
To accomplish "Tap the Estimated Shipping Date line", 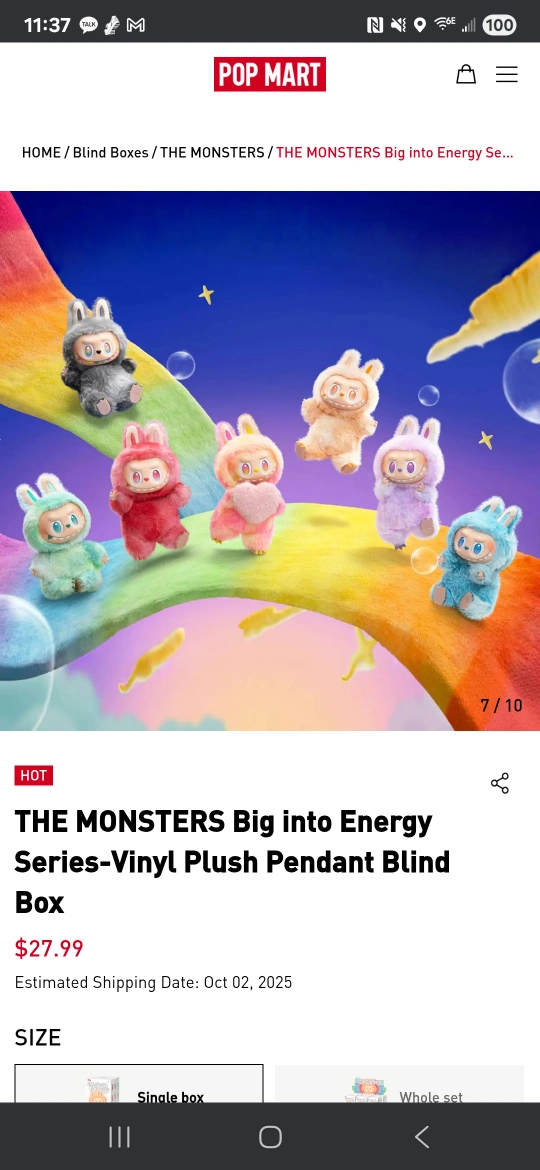I will 154,982.
